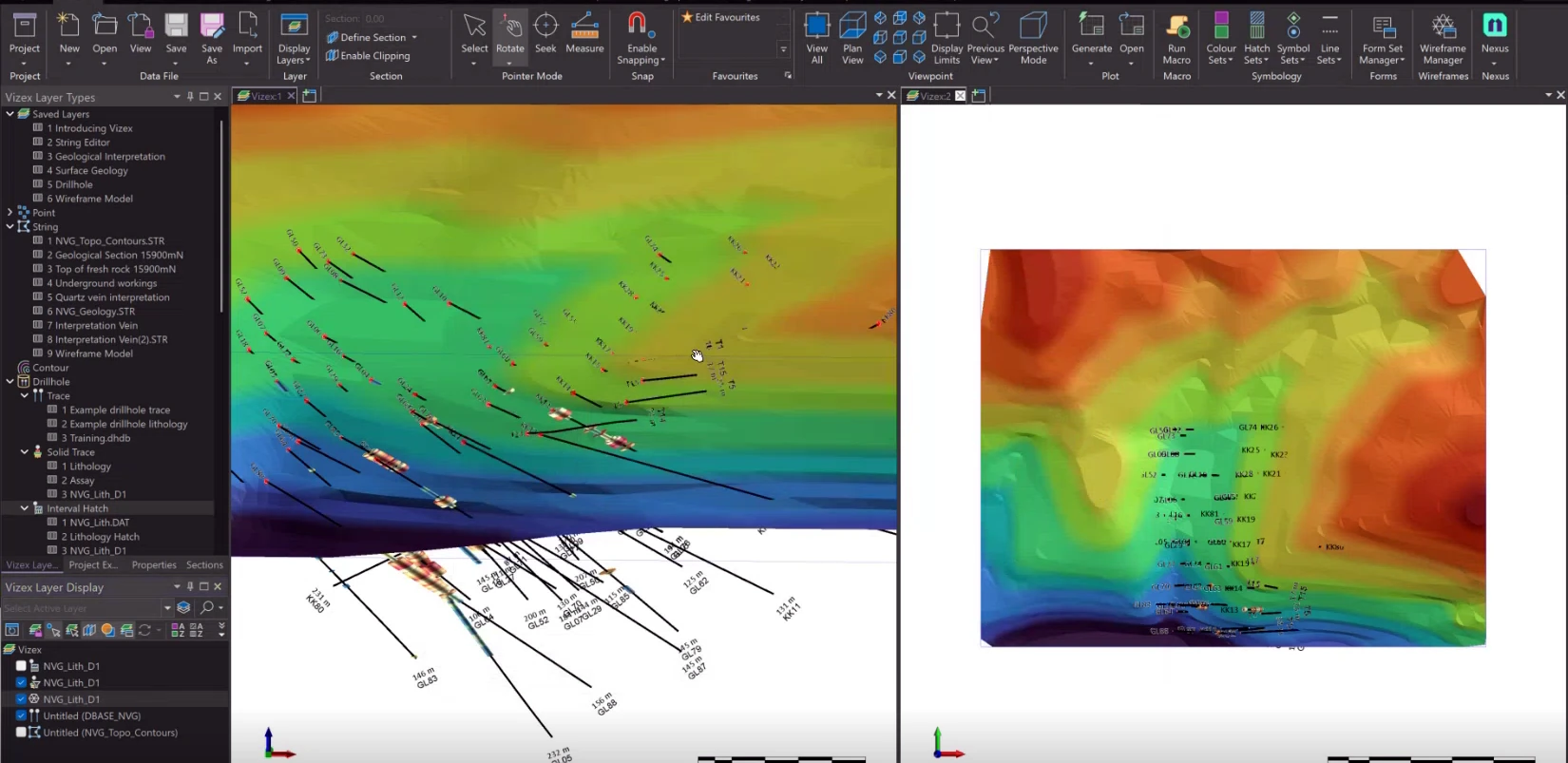
Task: Launch the Nexus icon
Action: (1495, 26)
